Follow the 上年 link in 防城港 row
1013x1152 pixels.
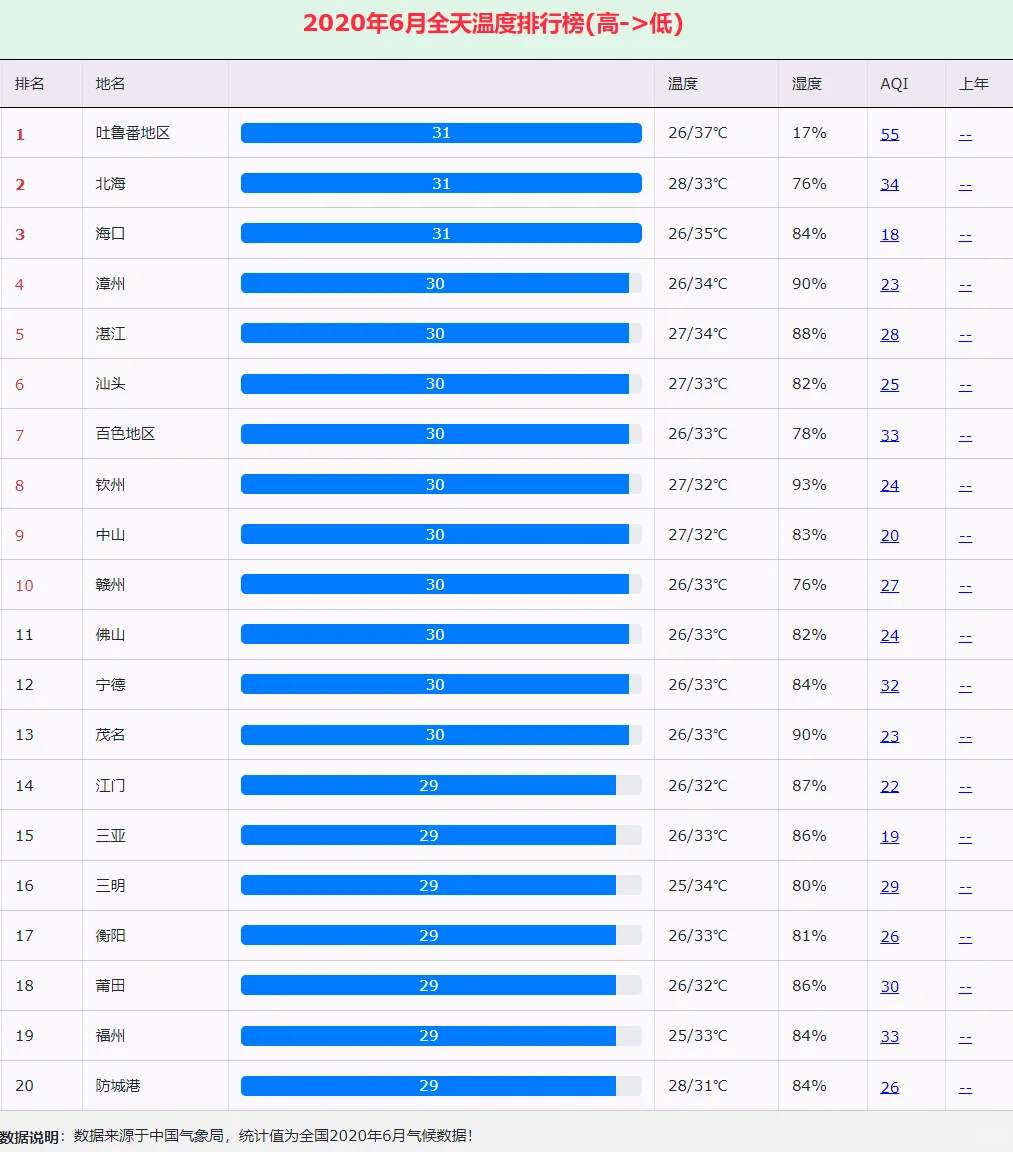click(965, 1087)
